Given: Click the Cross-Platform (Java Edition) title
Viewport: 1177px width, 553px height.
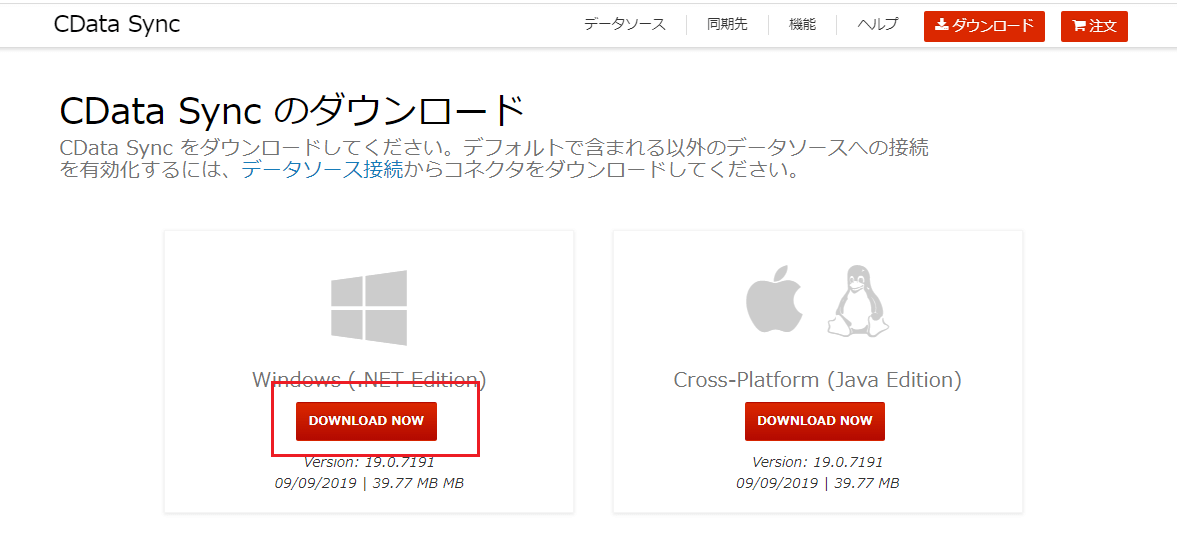Looking at the screenshot, I should coord(817,380).
